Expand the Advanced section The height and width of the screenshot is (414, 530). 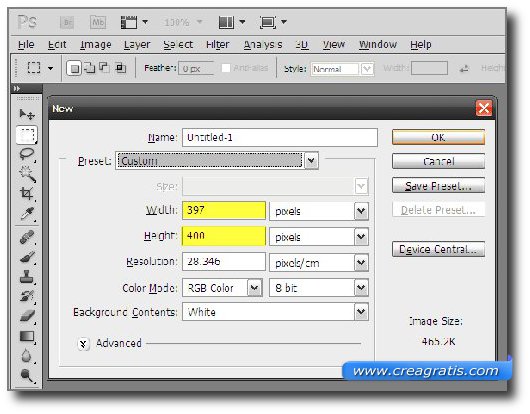click(x=83, y=344)
